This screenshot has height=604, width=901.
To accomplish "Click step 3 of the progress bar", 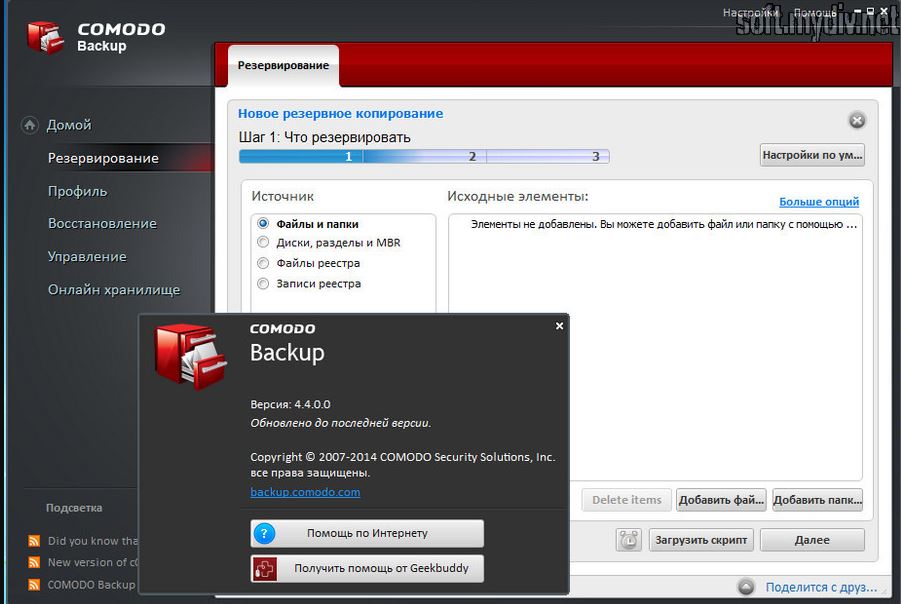I will (548, 156).
